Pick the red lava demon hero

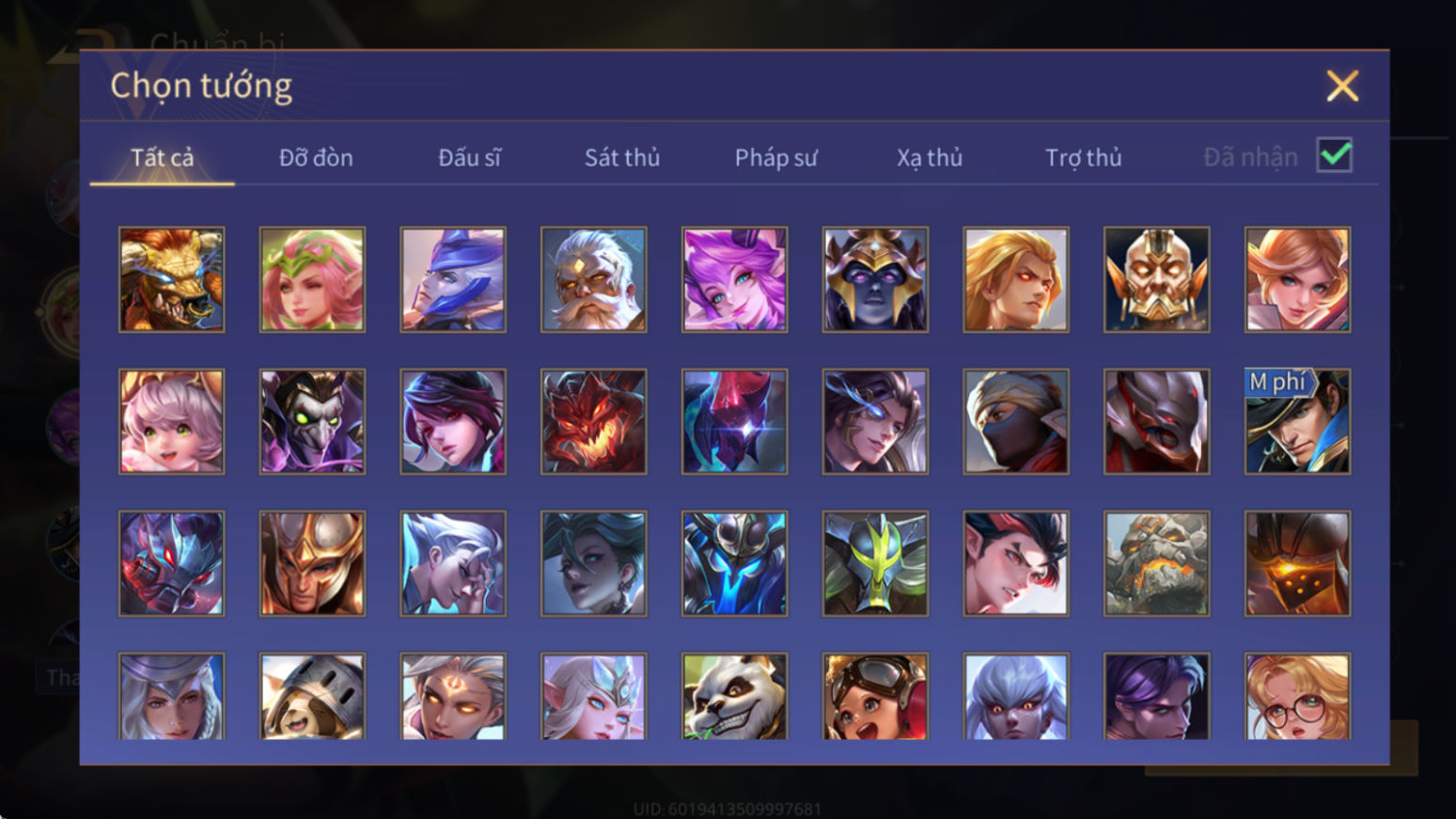point(593,421)
